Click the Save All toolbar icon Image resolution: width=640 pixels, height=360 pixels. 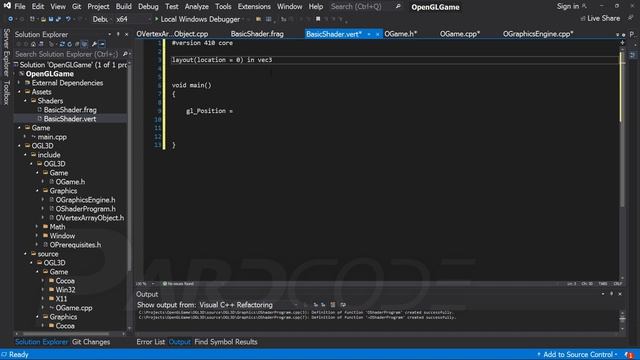(58, 19)
